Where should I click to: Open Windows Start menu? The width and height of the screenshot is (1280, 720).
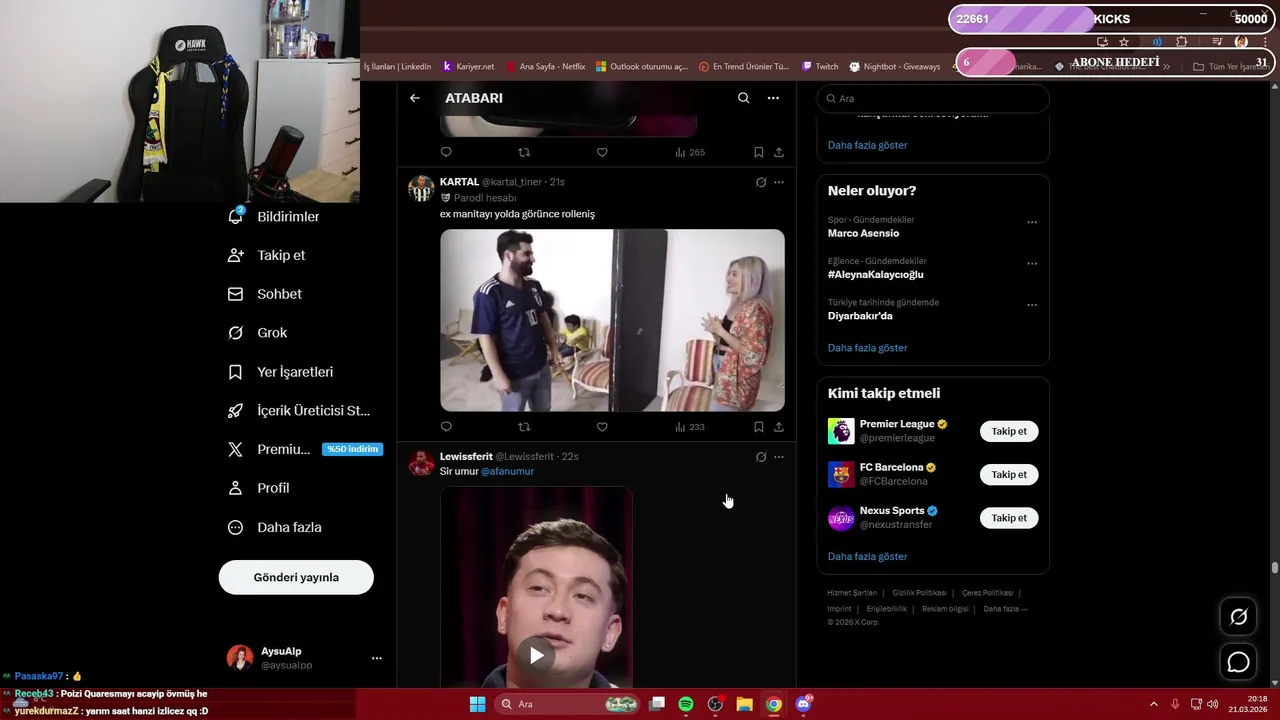pyautogui.click(x=477, y=704)
